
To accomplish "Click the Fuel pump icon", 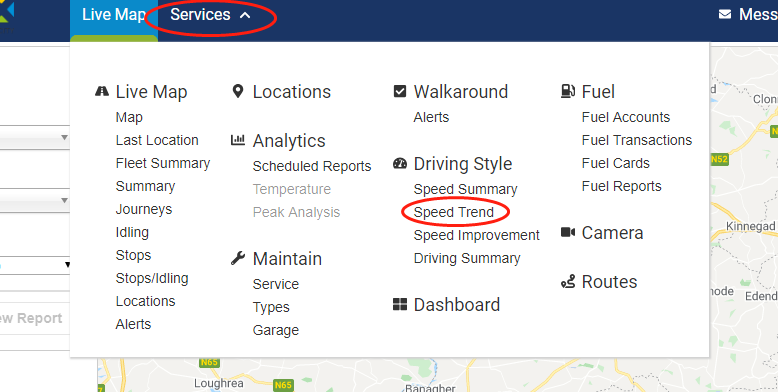I will pyautogui.click(x=568, y=91).
